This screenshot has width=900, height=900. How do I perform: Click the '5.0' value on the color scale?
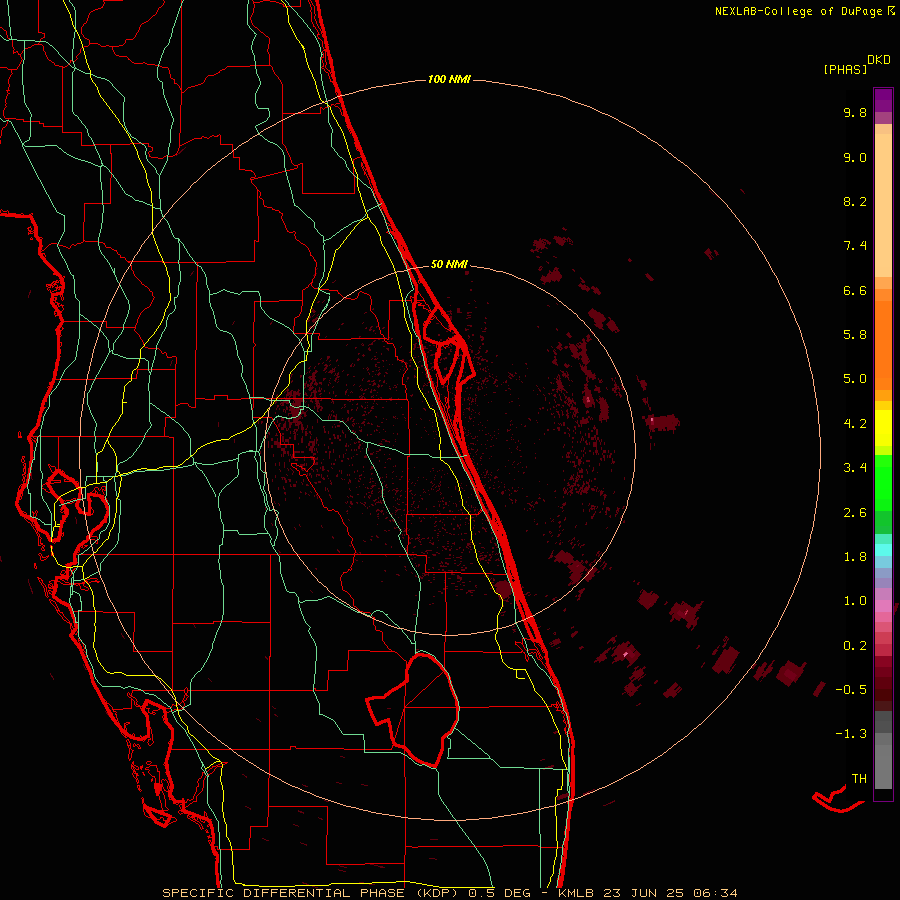coord(855,379)
